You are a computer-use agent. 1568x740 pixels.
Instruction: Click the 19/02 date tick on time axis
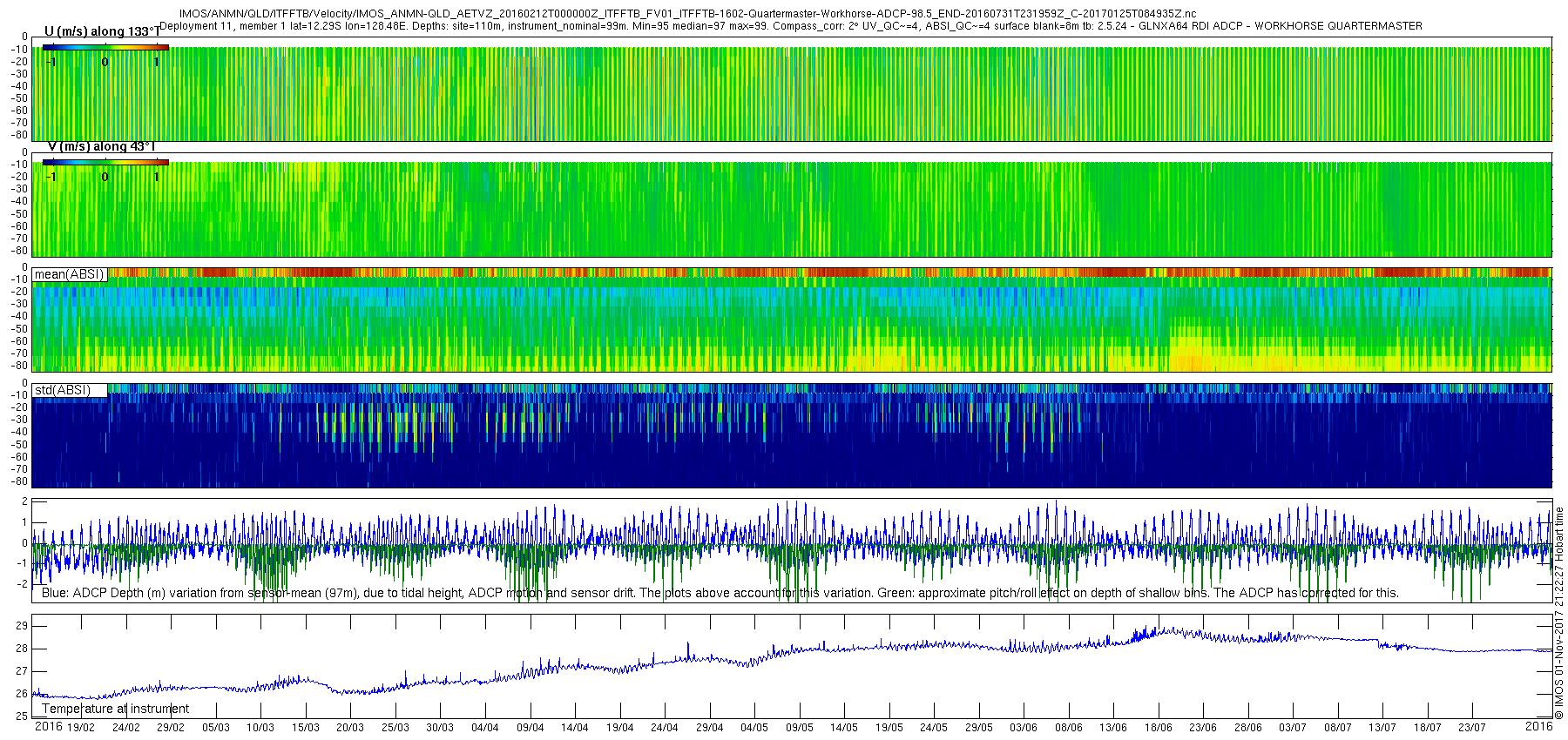tap(81, 728)
